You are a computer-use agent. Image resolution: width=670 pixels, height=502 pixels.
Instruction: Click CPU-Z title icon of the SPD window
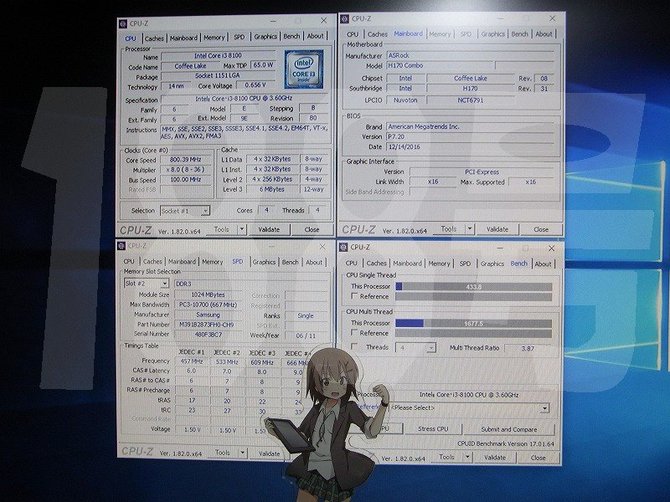pyautogui.click(x=121, y=246)
